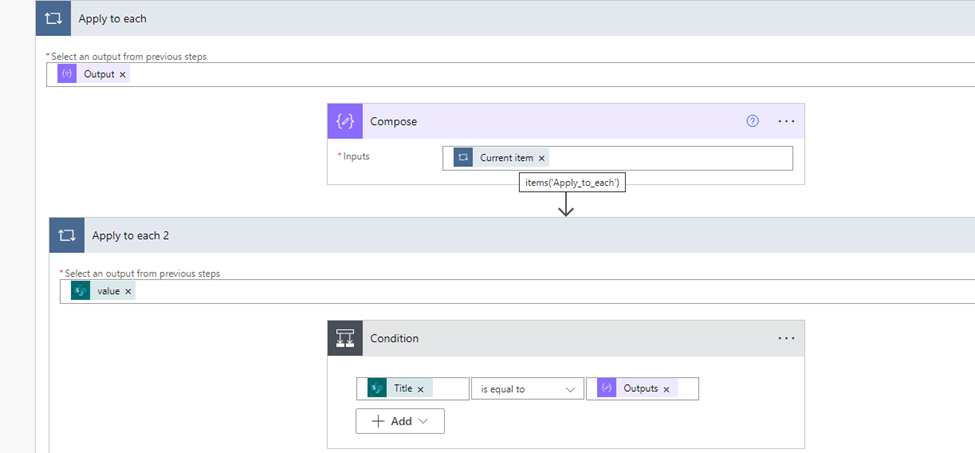Click the Apply to each output selection field

pyautogui.click(x=511, y=74)
